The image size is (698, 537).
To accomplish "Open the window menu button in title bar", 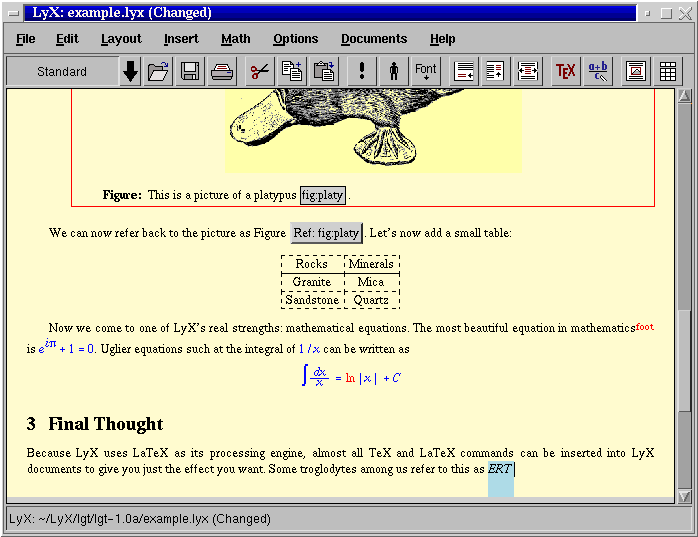I will pos(14,13).
